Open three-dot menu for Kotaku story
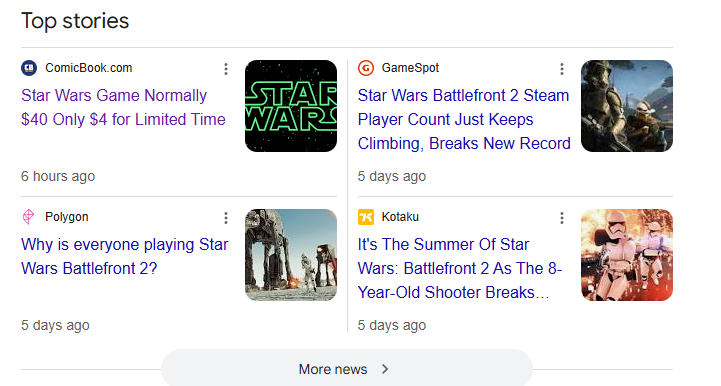 (562, 218)
